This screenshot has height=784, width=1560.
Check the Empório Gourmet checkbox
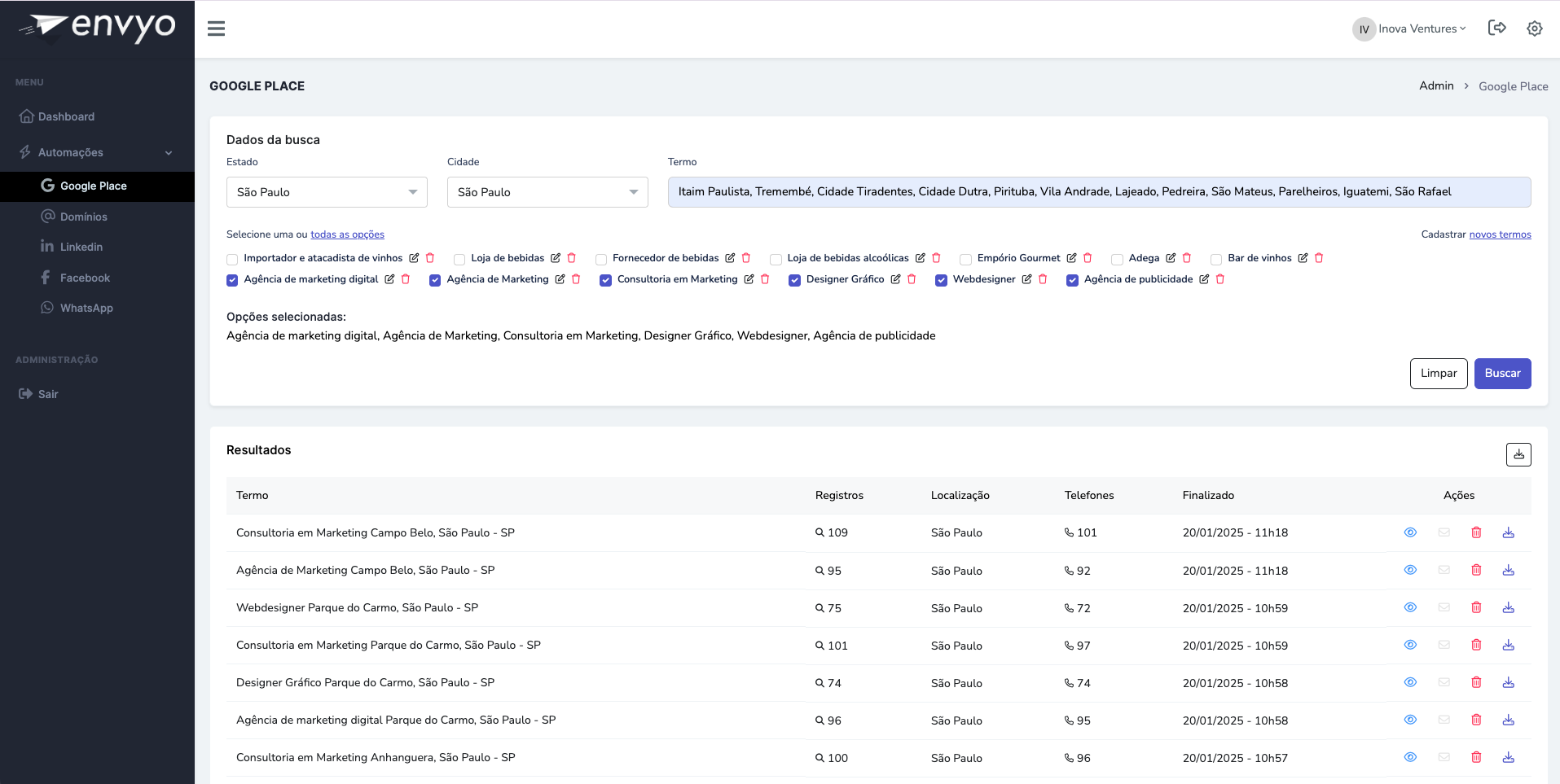pyautogui.click(x=965, y=259)
